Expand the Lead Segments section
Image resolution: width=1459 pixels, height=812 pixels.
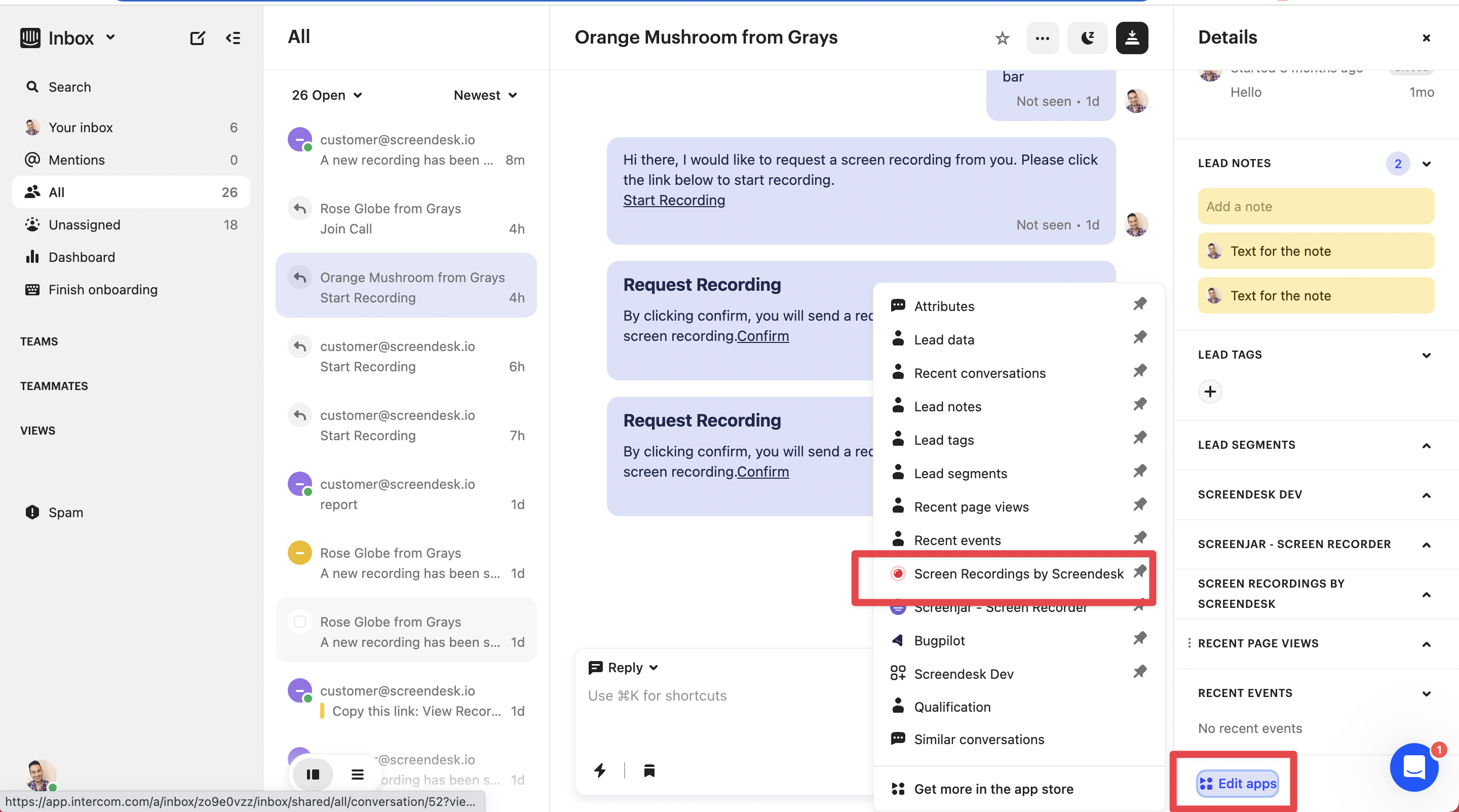[x=1426, y=446]
